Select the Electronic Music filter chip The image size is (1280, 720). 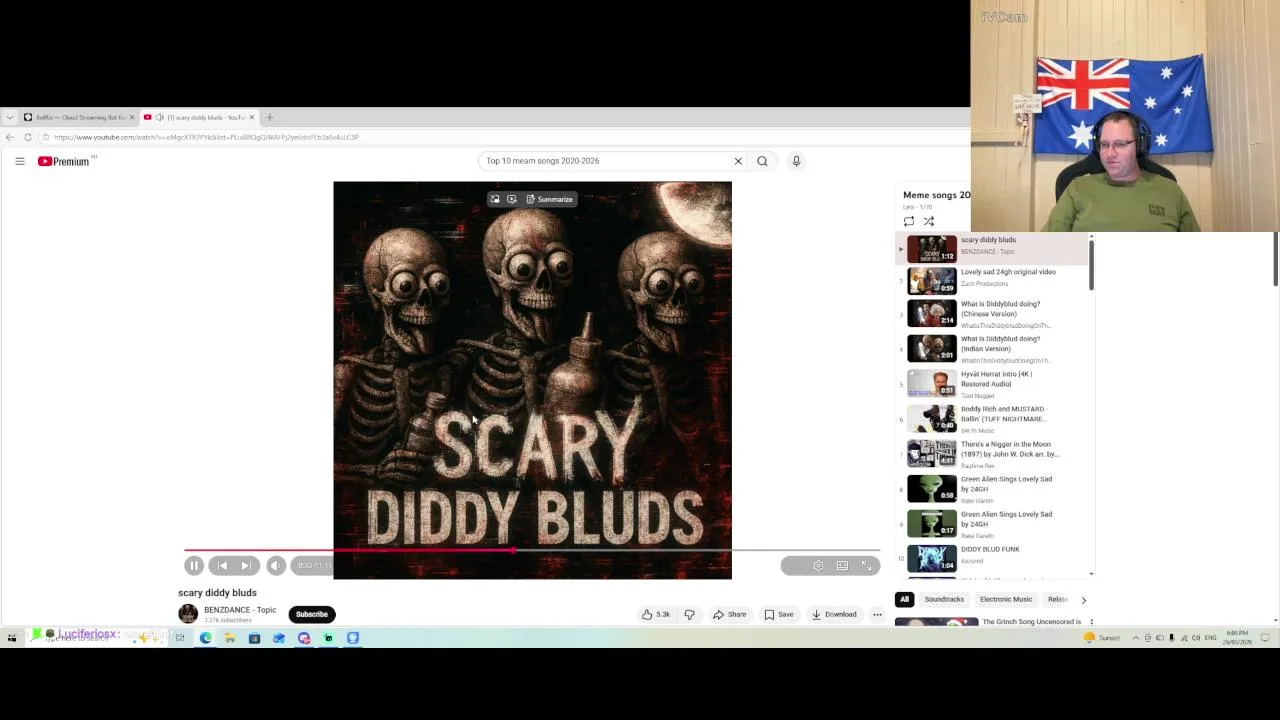pyautogui.click(x=1006, y=599)
